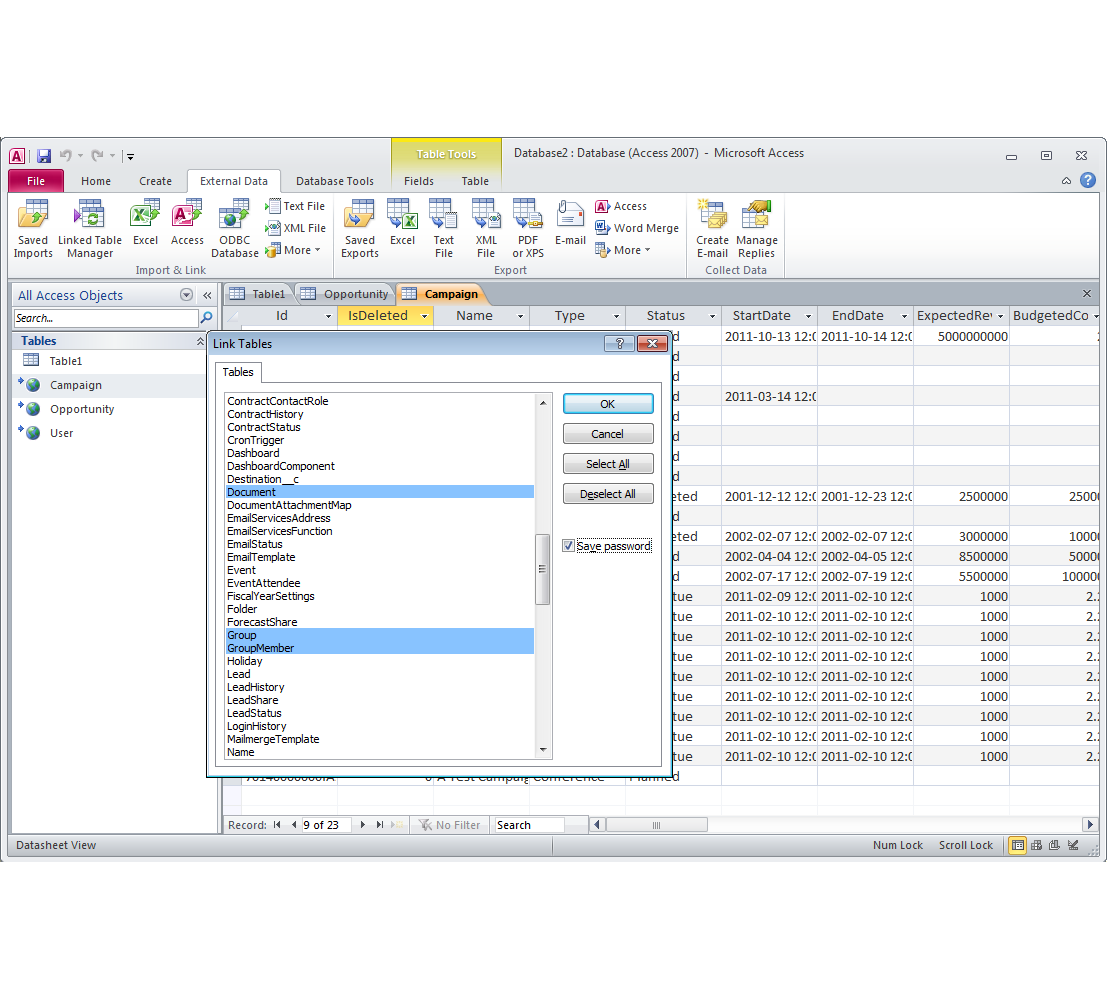Viewport: 1107px width, 1000px height.
Task: Open StartDate column filter dropdown
Action: click(808, 316)
